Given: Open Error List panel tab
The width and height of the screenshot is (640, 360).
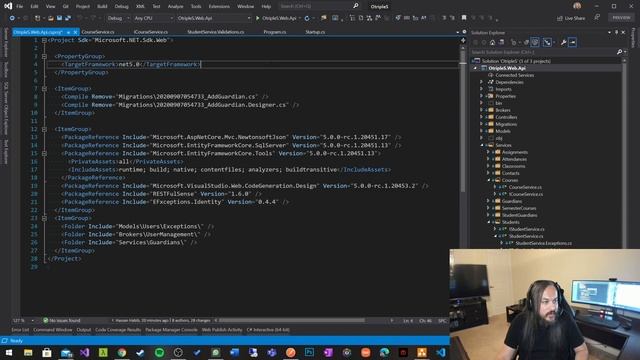Looking at the screenshot, I should coord(20,330).
